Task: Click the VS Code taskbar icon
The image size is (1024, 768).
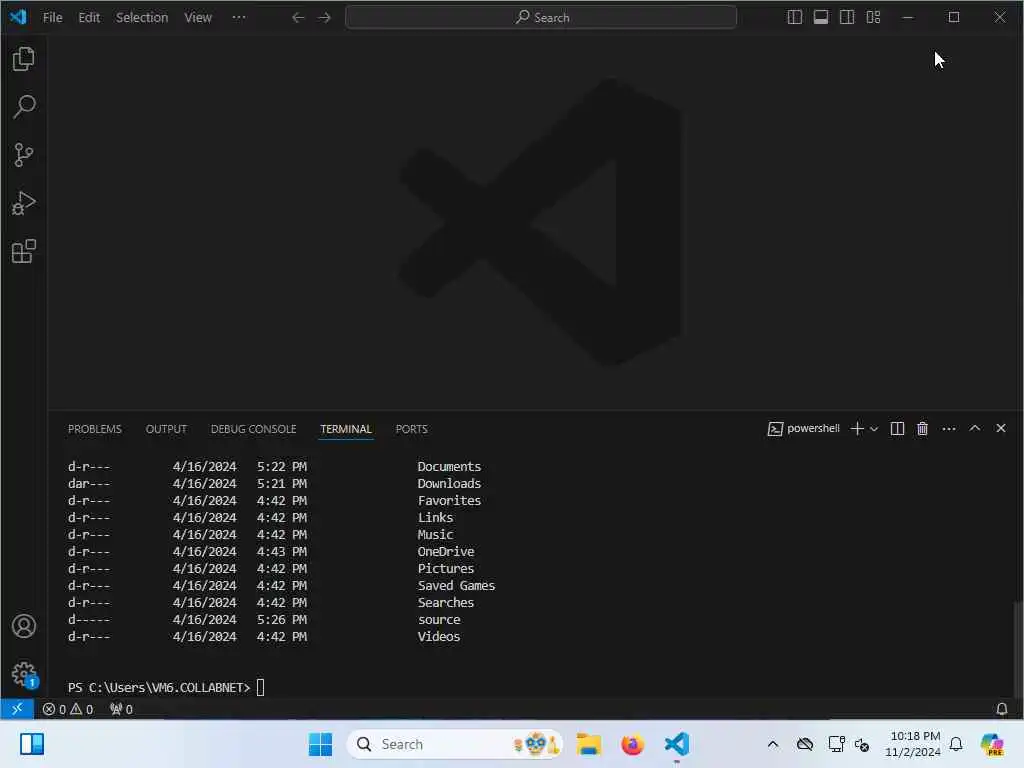Action: 677,744
